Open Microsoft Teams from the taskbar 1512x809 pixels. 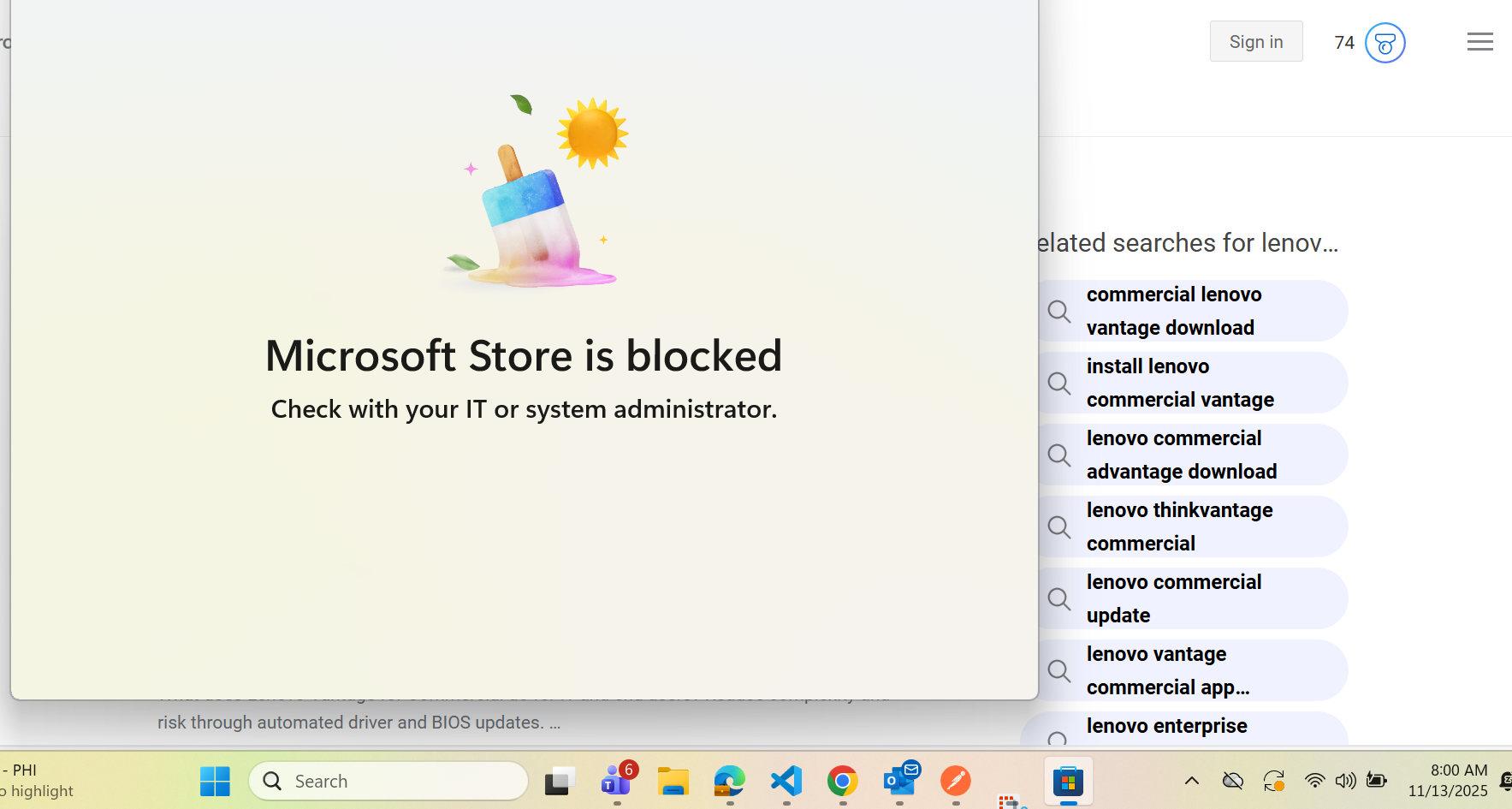pyautogui.click(x=617, y=781)
